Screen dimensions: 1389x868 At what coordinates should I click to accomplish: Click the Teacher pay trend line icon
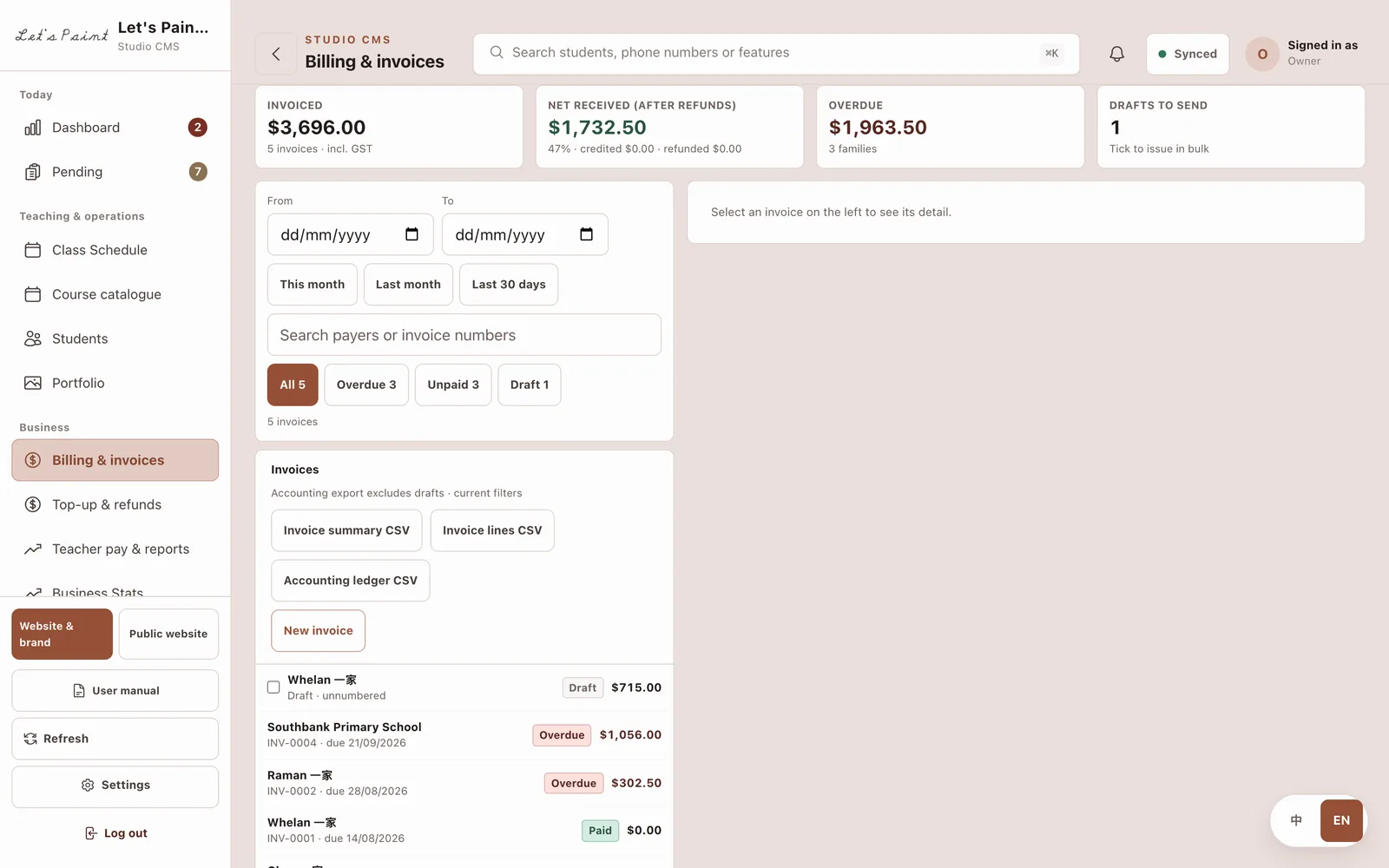pos(33,549)
